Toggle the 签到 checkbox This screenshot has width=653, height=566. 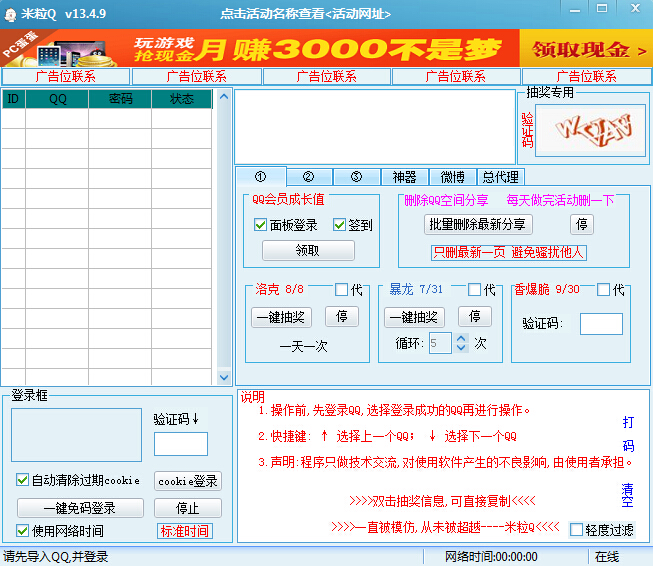340,225
